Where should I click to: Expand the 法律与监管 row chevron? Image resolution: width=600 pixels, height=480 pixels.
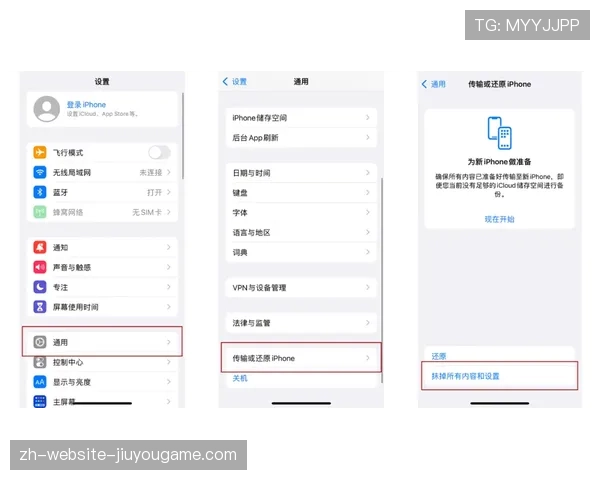368,323
